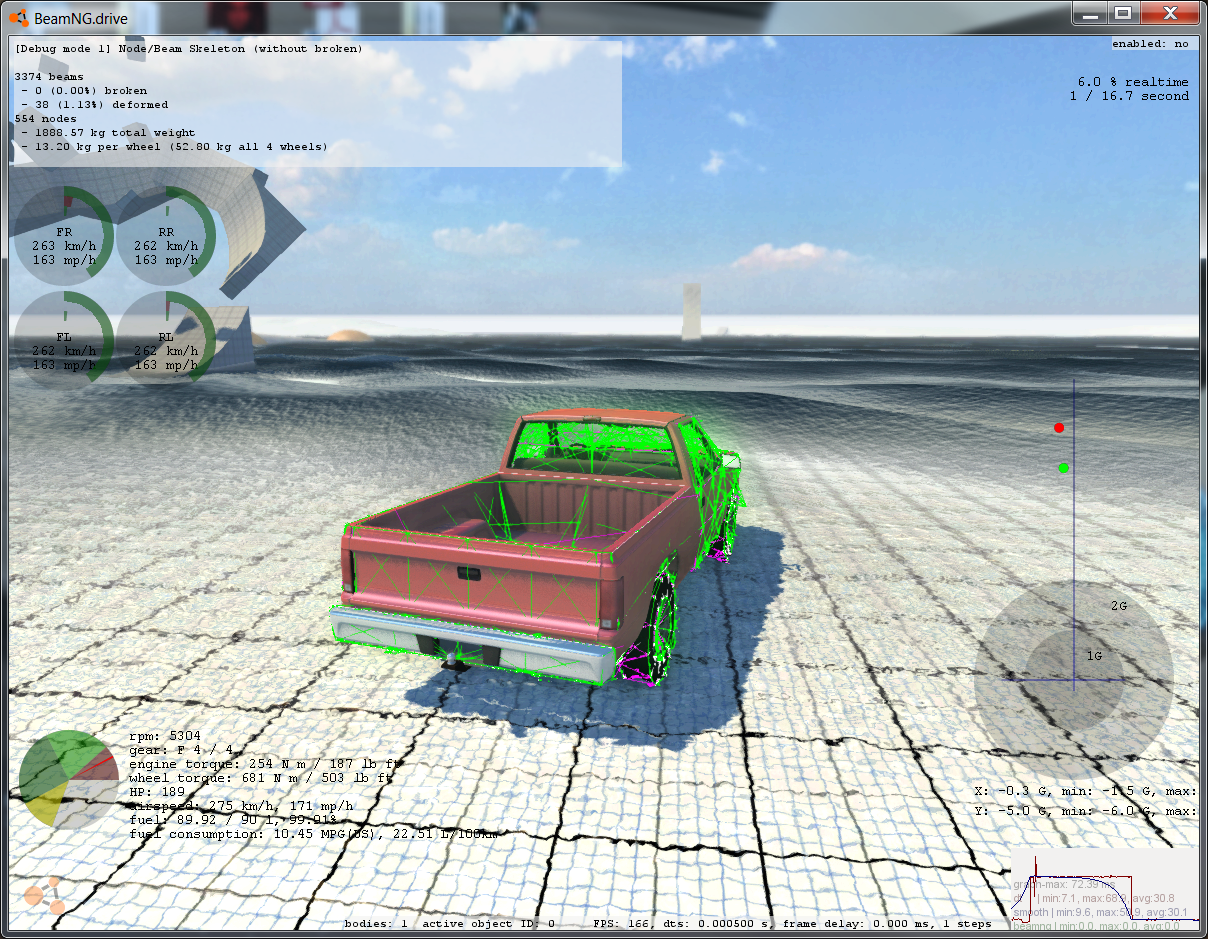Image resolution: width=1208 pixels, height=939 pixels.
Task: Click the RR wheel speed gauge
Action: [166, 237]
